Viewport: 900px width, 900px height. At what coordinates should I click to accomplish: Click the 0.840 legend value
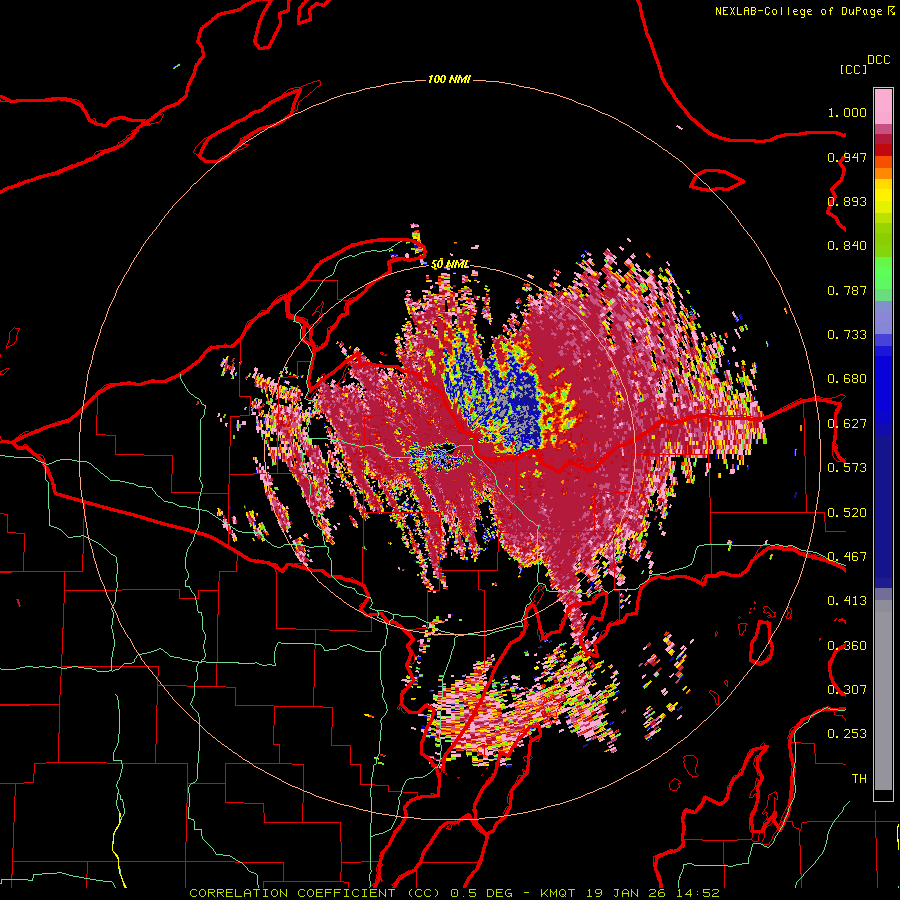click(x=847, y=246)
